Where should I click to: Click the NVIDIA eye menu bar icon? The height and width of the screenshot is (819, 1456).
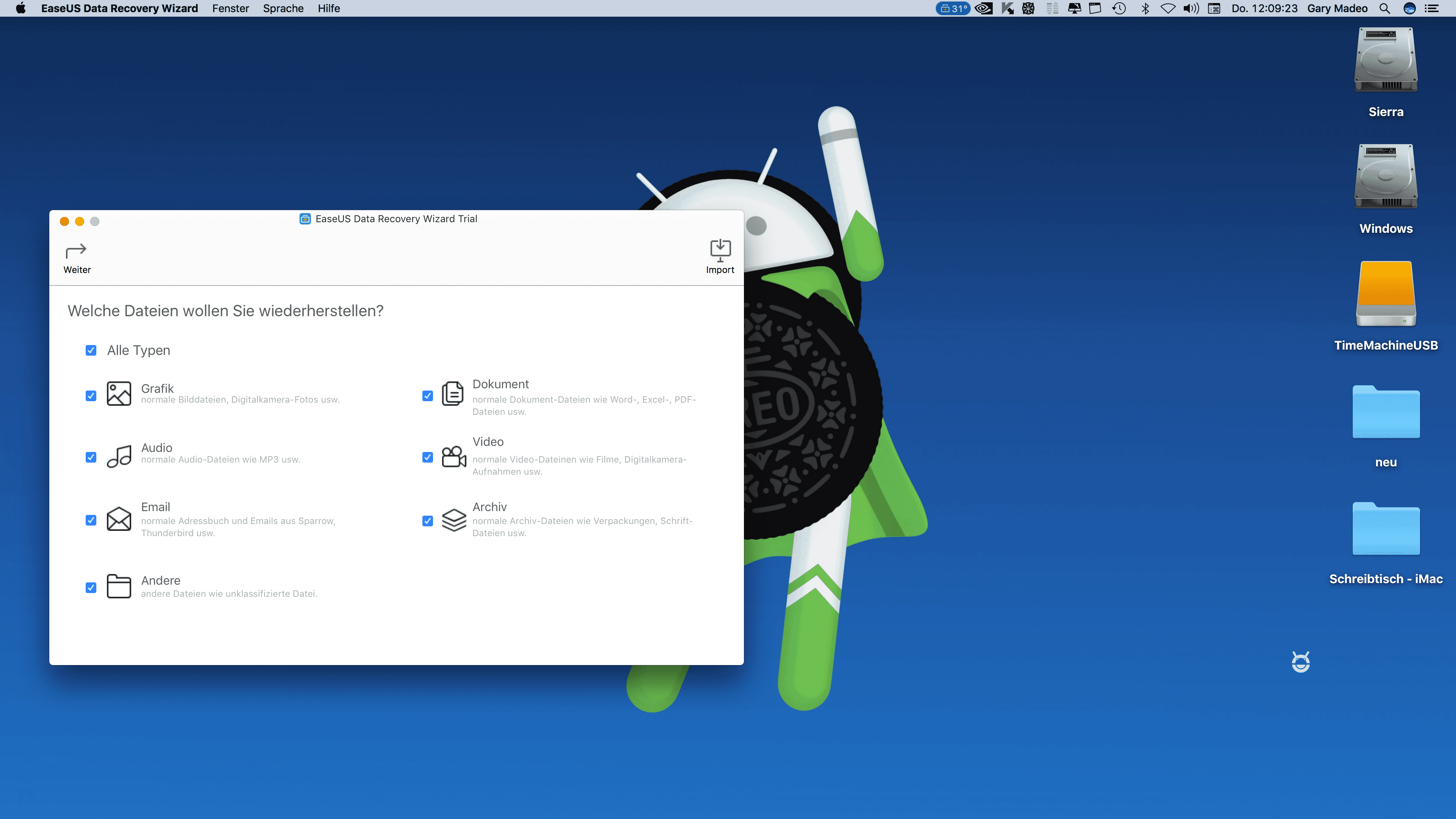984,8
